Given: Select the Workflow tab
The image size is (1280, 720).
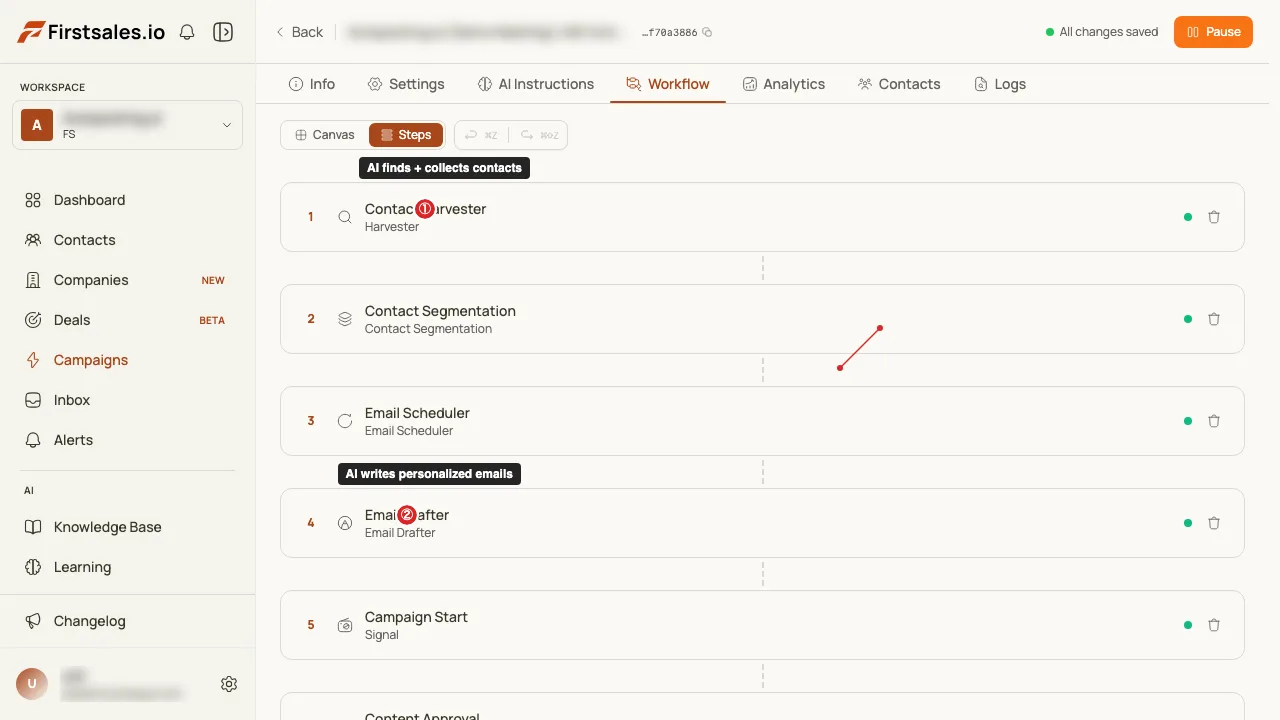Looking at the screenshot, I should [x=668, y=84].
